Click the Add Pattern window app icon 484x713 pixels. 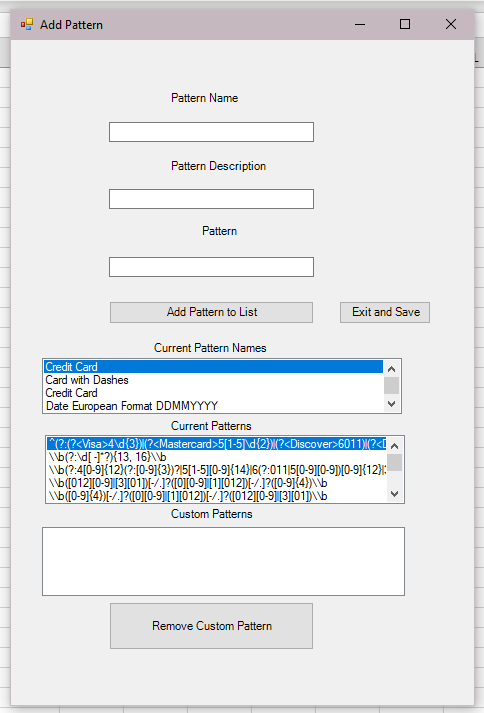(27, 25)
